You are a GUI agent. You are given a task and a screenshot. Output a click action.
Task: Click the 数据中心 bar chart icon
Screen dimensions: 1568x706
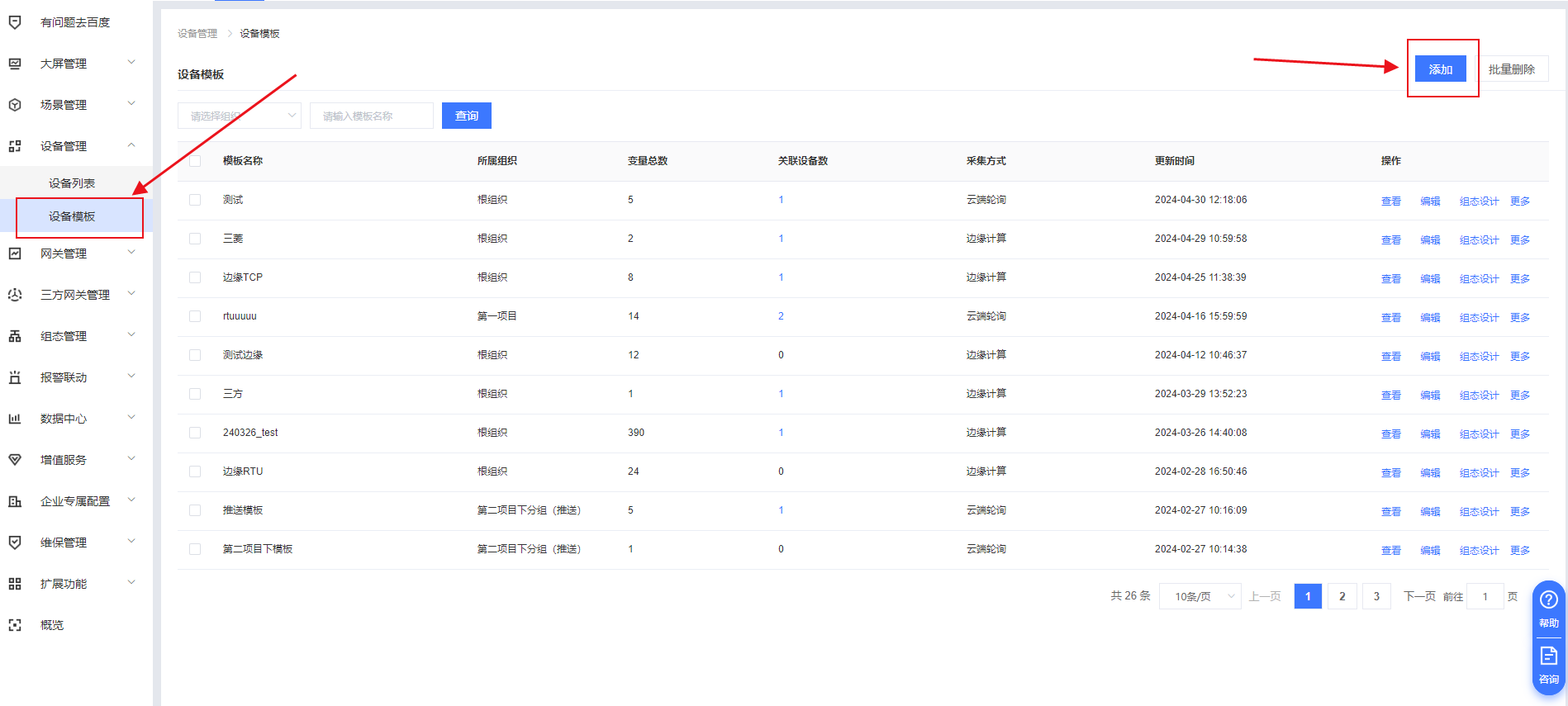tap(15, 419)
